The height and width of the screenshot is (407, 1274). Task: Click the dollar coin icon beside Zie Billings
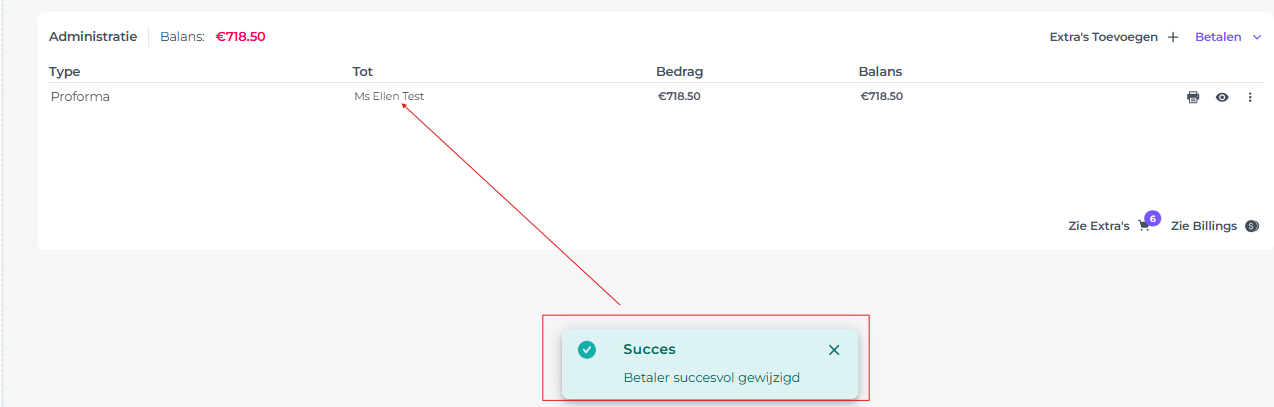pyautogui.click(x=1252, y=226)
